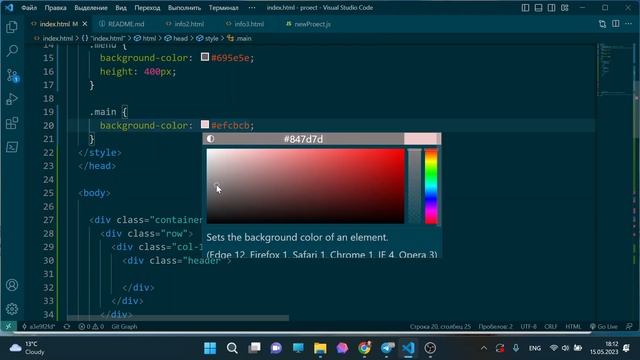Open notifications bell in status bar

tap(629, 327)
